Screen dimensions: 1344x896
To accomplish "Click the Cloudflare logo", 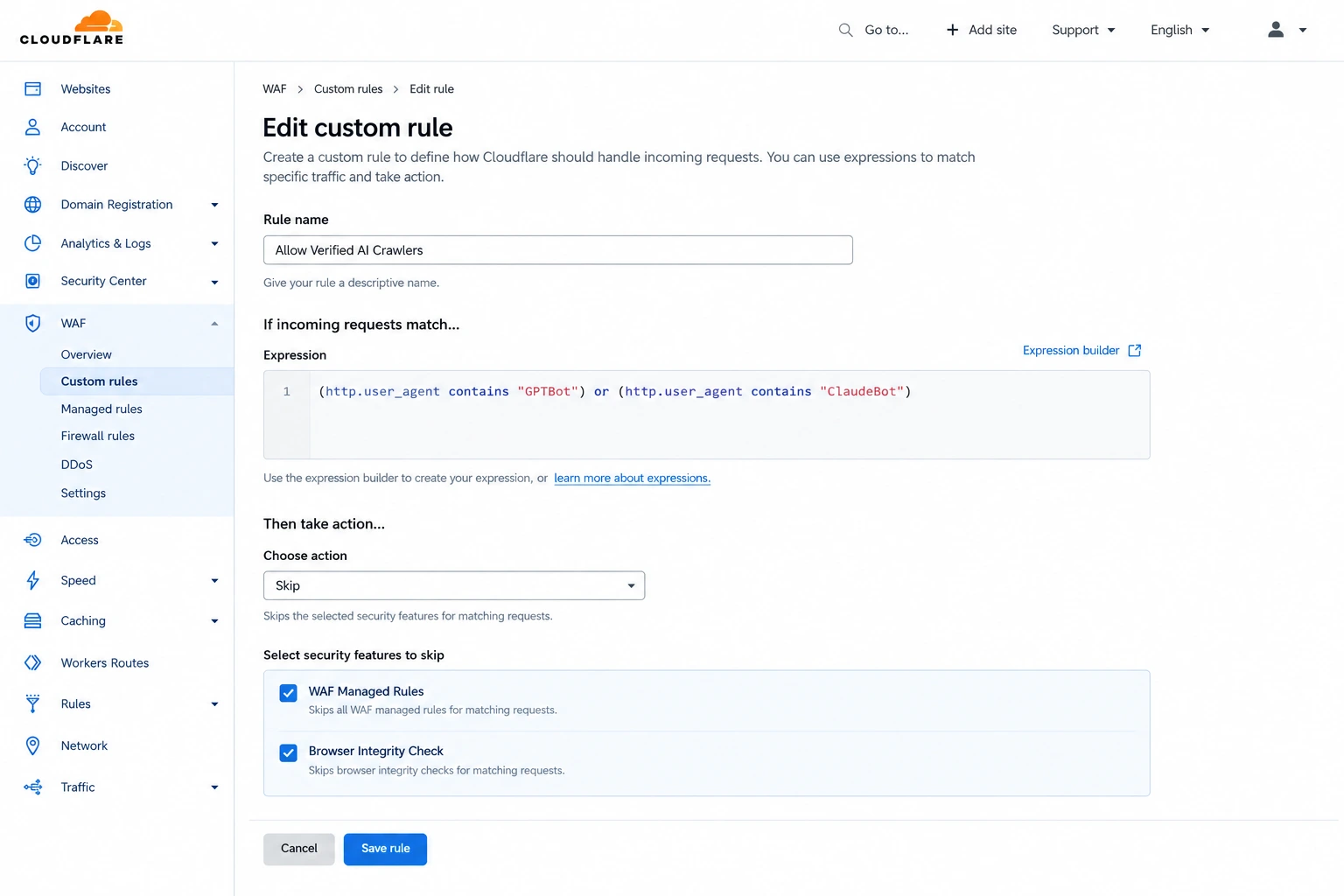I will (72, 28).
